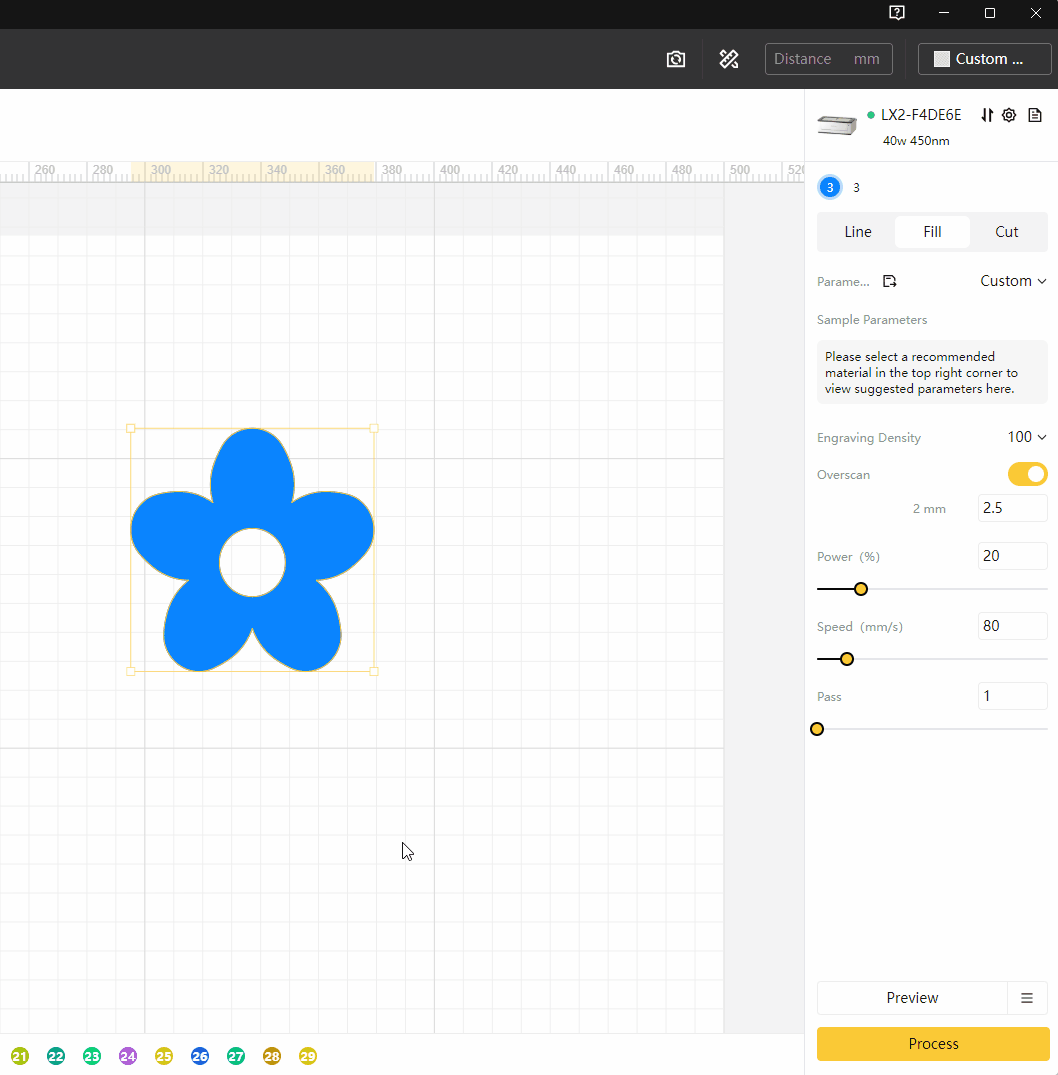Click the Sample Parameters label
1058x1075 pixels.
click(x=871, y=319)
